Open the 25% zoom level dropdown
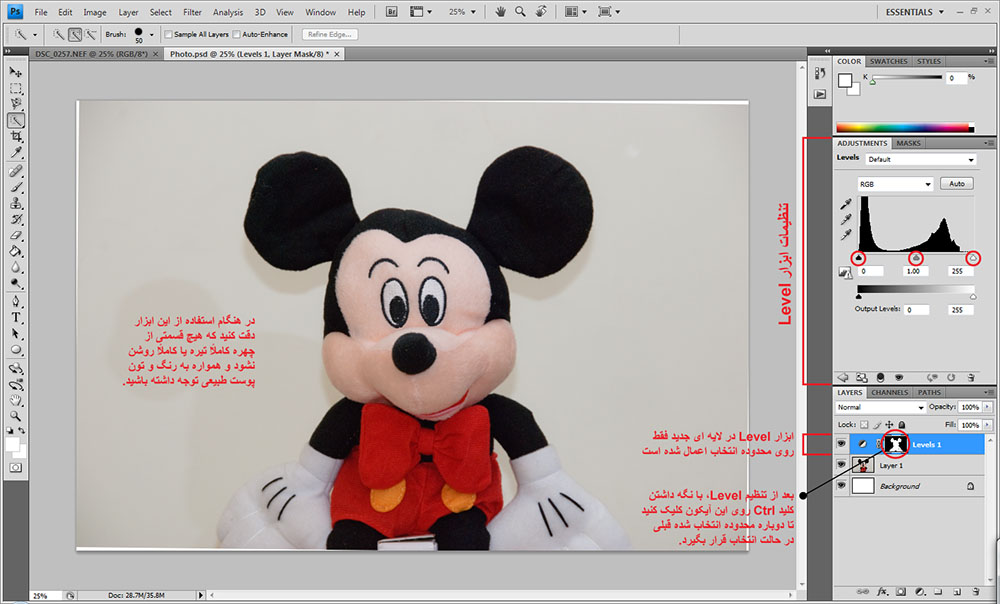The image size is (1000, 604). point(473,11)
